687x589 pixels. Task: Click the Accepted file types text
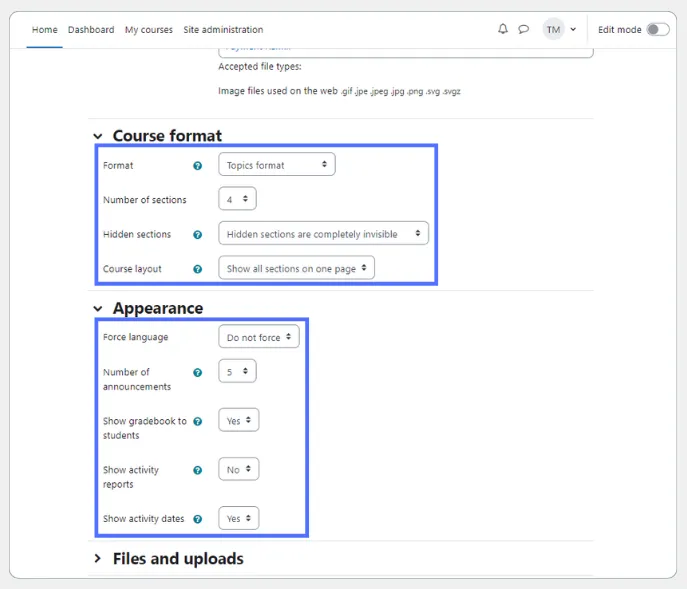point(260,67)
